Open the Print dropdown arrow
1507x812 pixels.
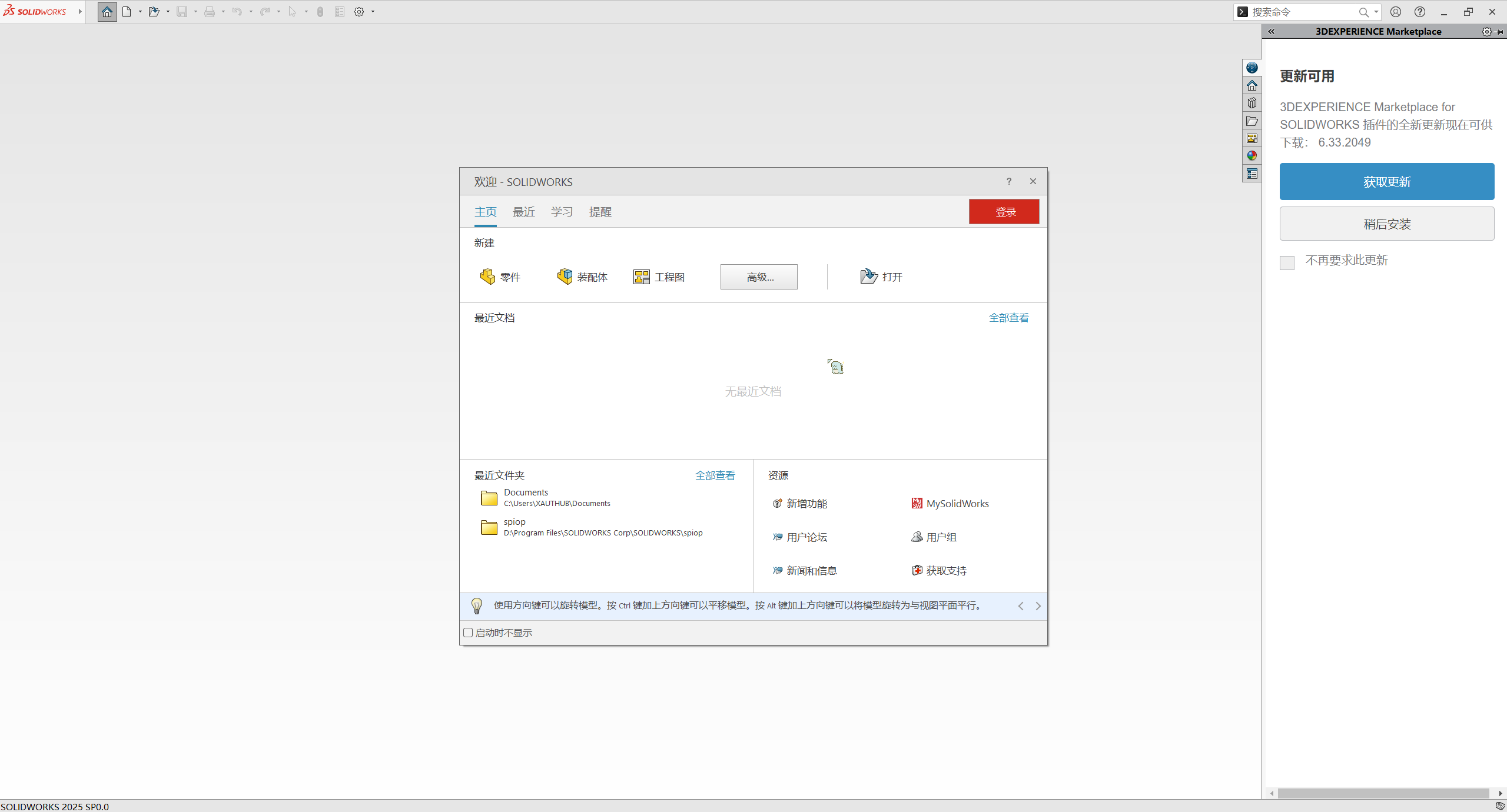coord(223,12)
